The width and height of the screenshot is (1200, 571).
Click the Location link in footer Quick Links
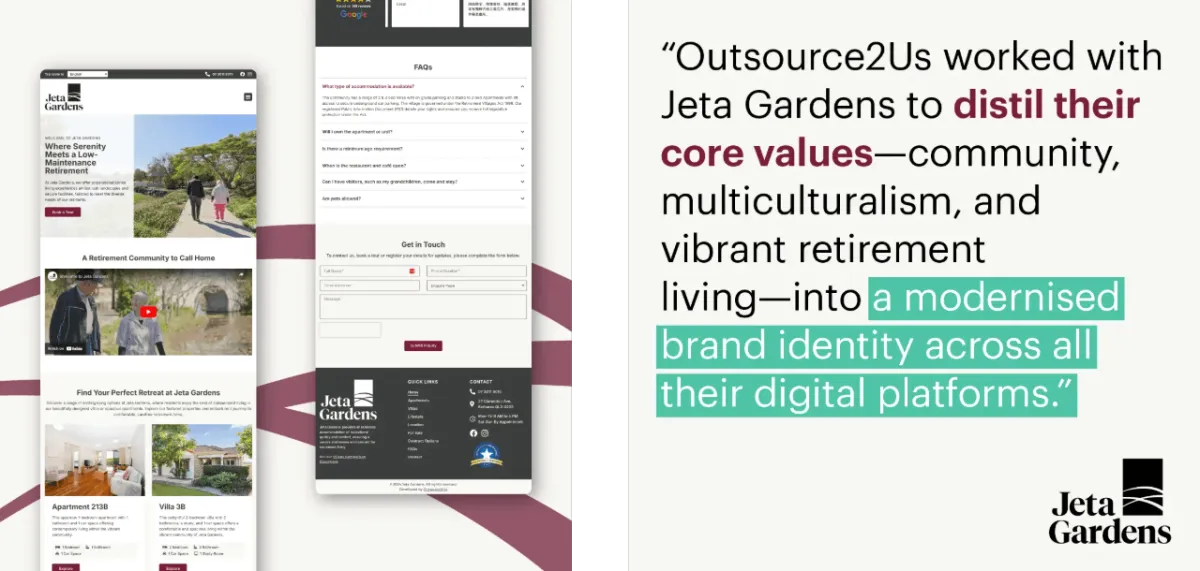(415, 425)
